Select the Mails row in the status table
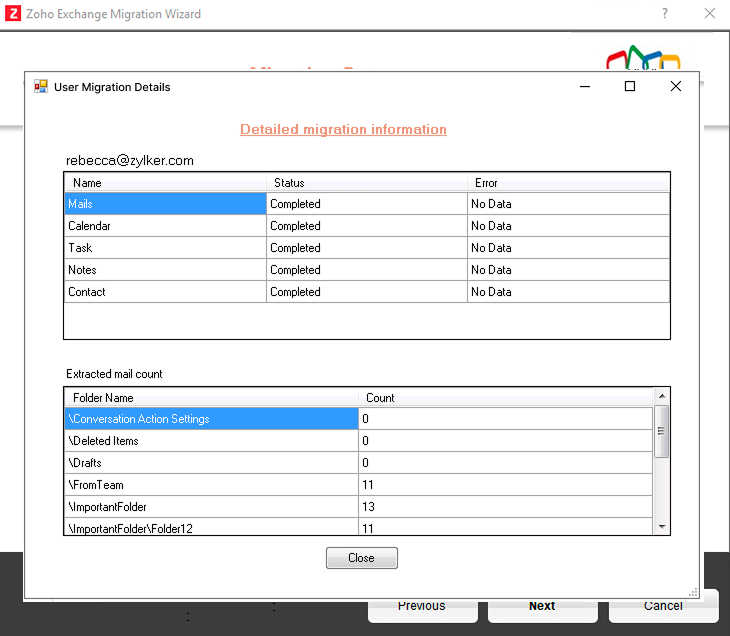The height and width of the screenshot is (636, 730). [x=367, y=204]
